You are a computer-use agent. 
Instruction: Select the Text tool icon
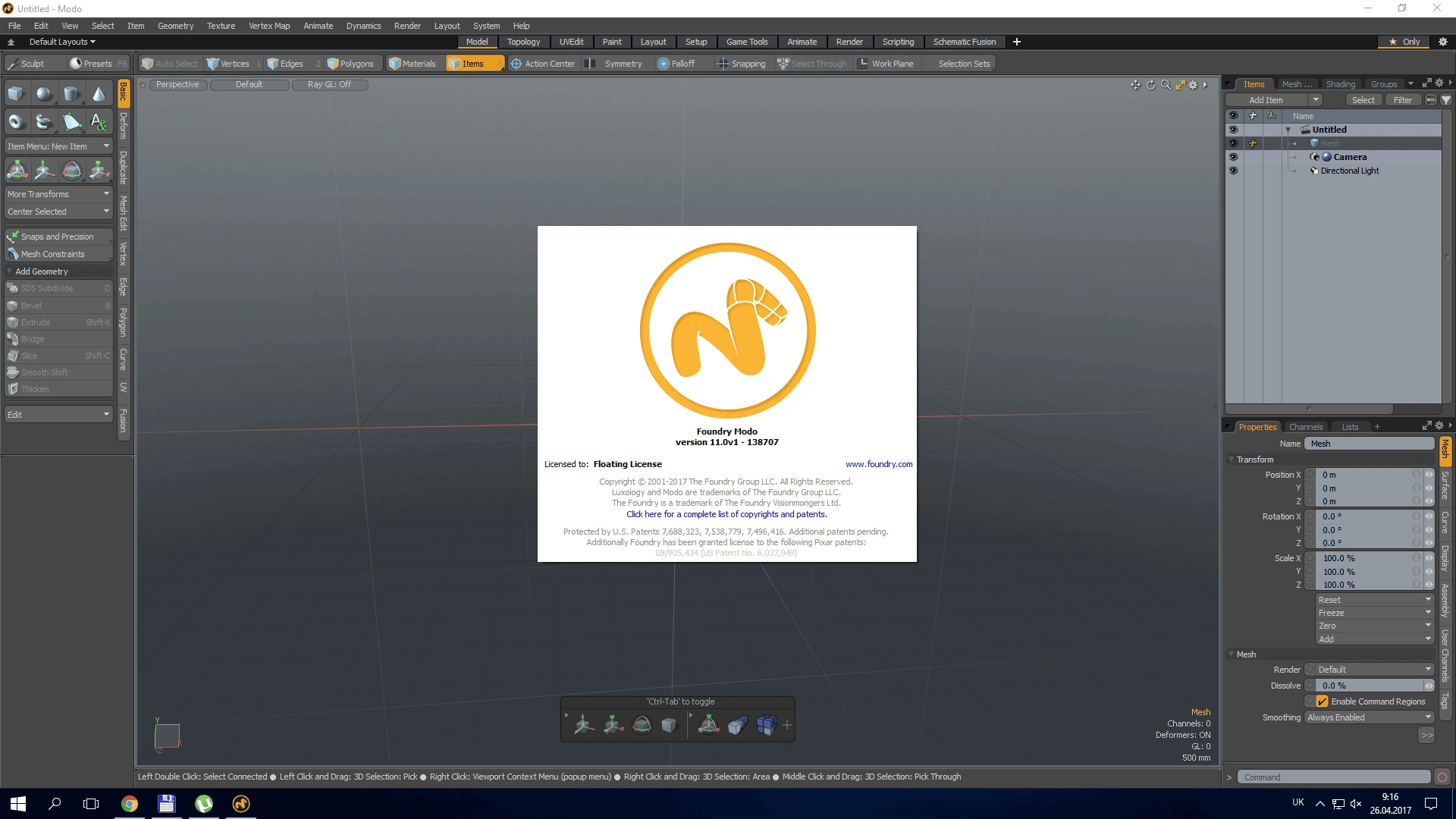coord(99,121)
